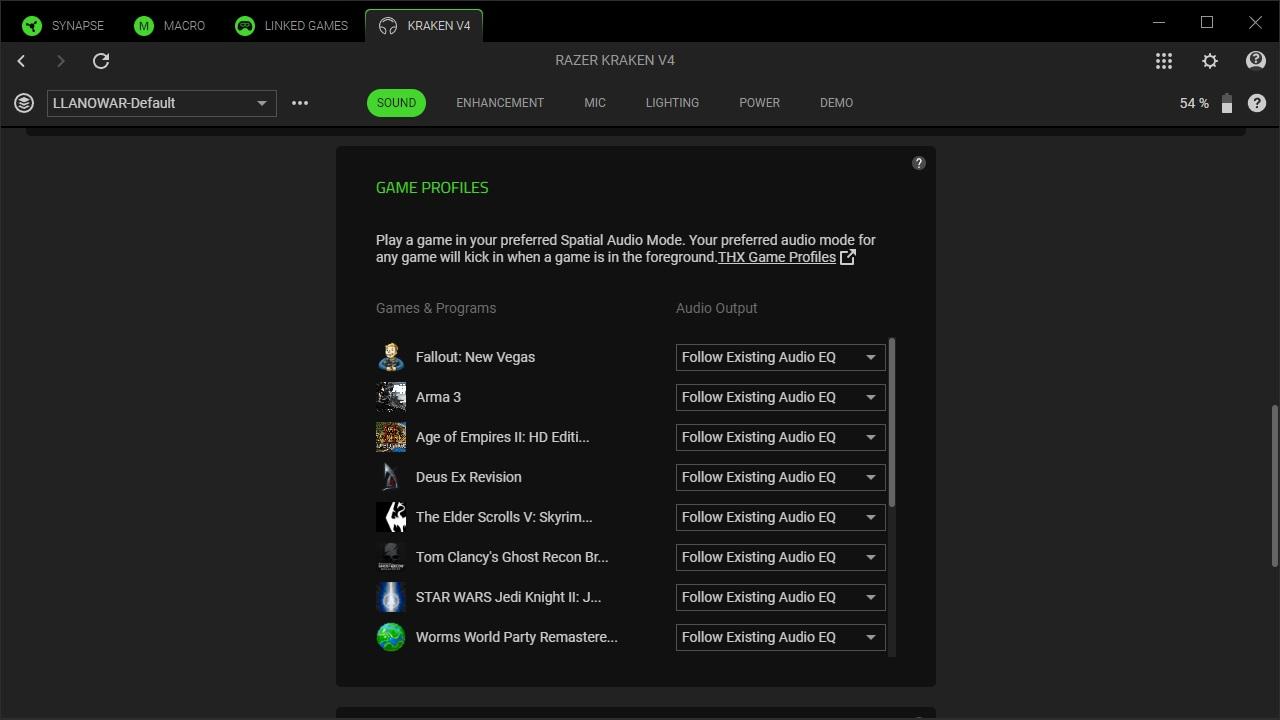Open STAR WARS Jedi Knight audio dropdown
The height and width of the screenshot is (720, 1280).
click(x=781, y=597)
